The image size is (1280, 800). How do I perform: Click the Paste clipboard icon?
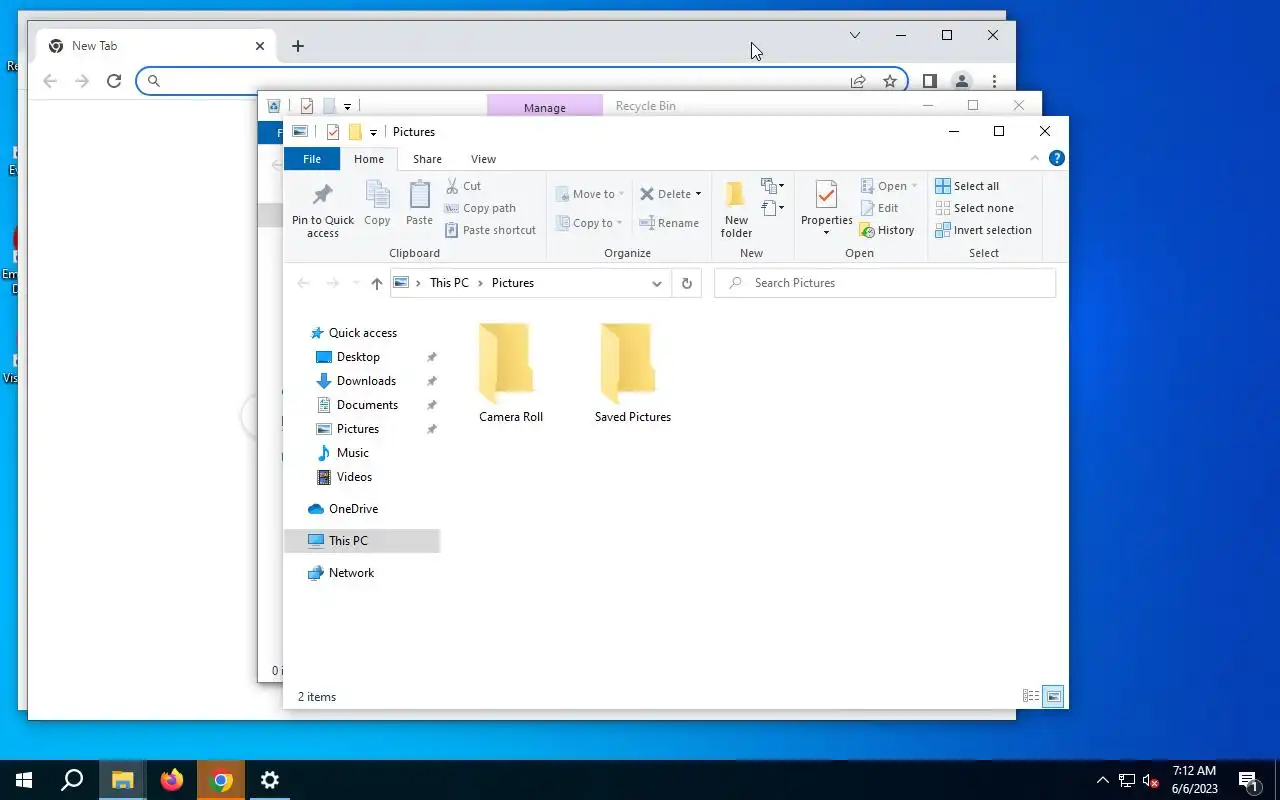point(419,196)
